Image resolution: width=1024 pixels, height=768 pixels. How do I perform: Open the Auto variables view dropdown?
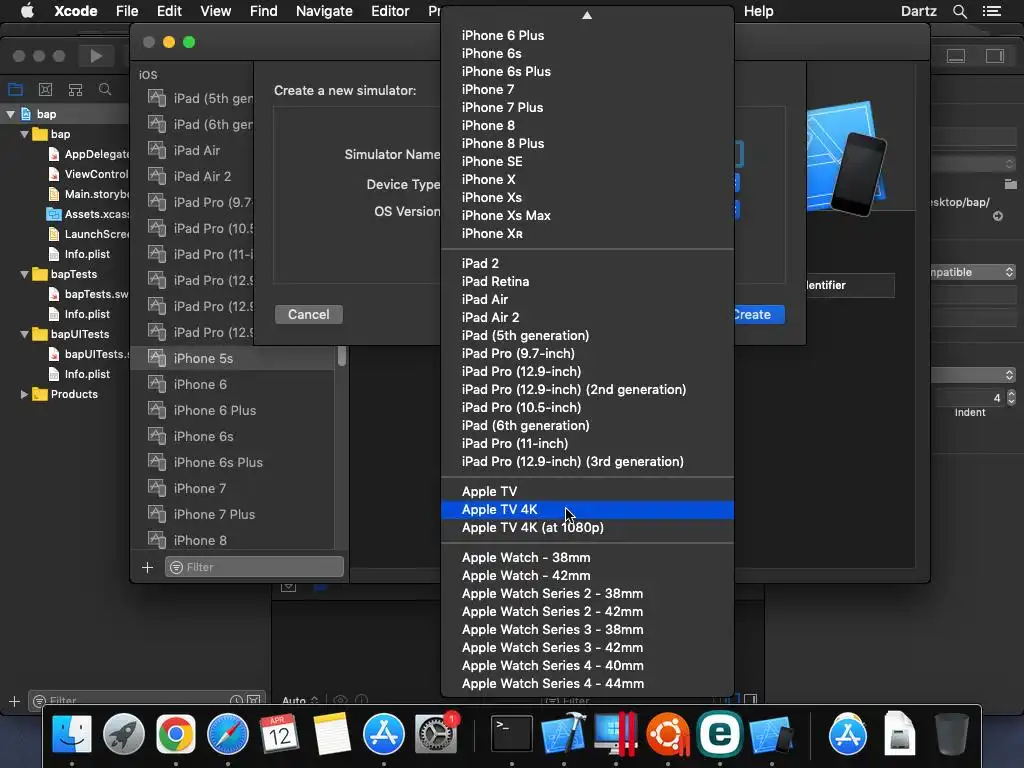pyautogui.click(x=300, y=700)
